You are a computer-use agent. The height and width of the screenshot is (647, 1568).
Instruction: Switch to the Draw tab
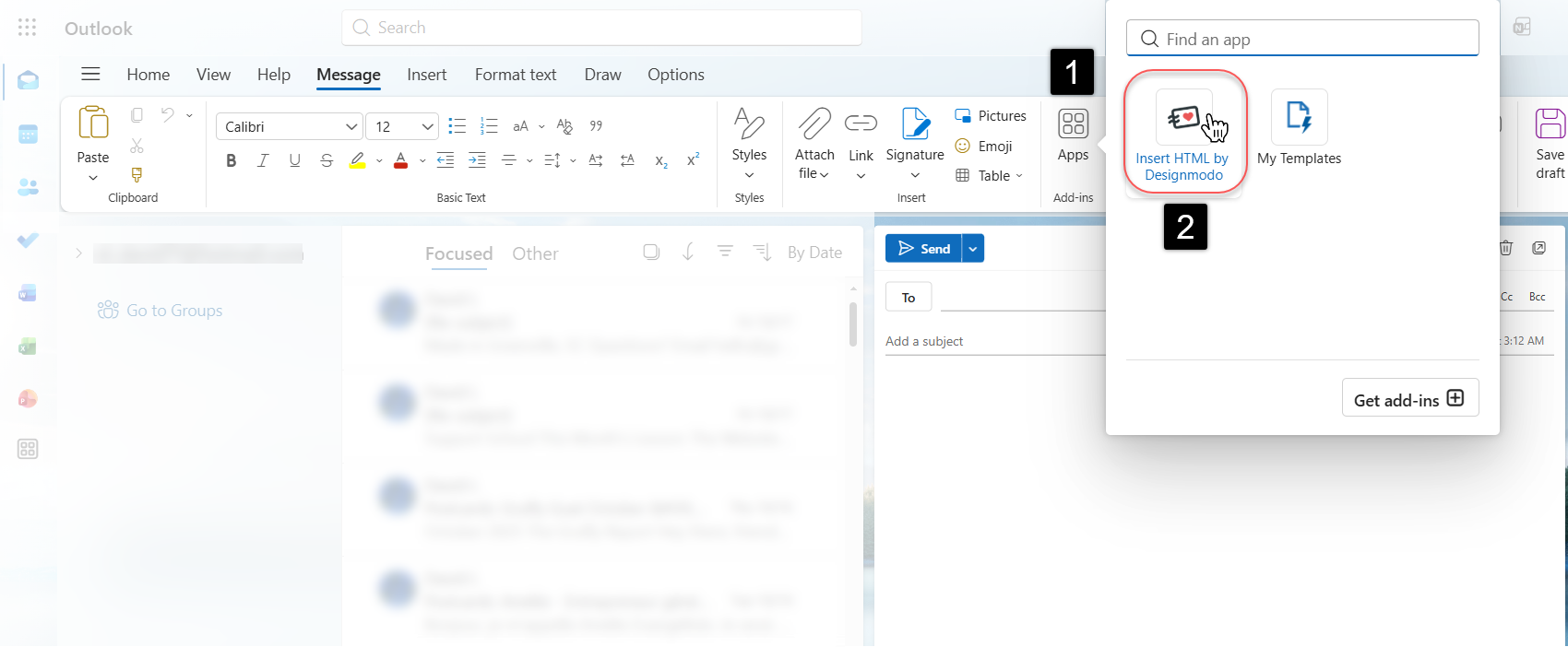603,75
